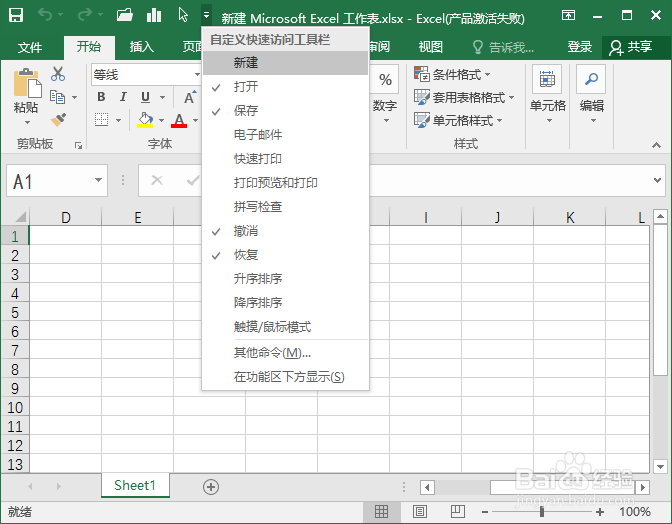Select the Sheet1 worksheet tab
The height and width of the screenshot is (524, 672).
tap(135, 485)
